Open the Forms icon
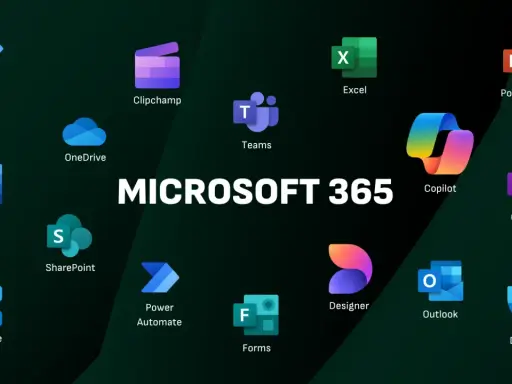This screenshot has height=384, width=512. point(256,315)
